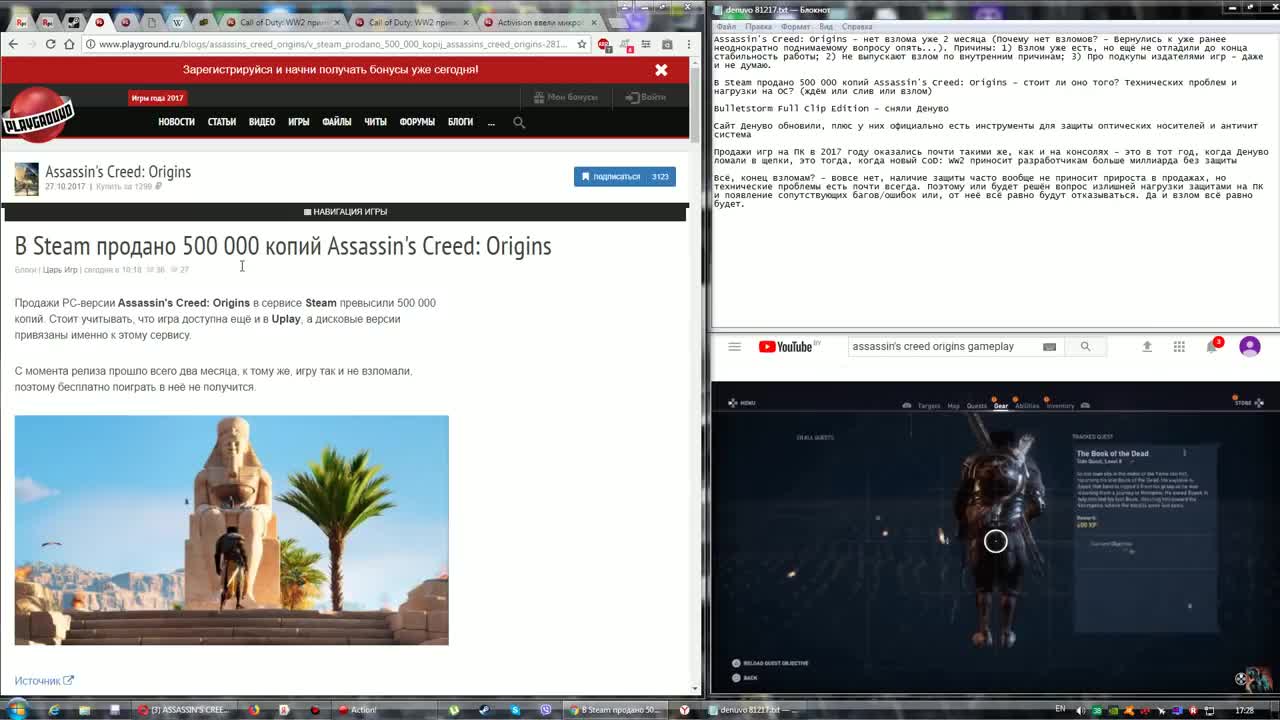Reload the playground.ru page

click(50, 44)
